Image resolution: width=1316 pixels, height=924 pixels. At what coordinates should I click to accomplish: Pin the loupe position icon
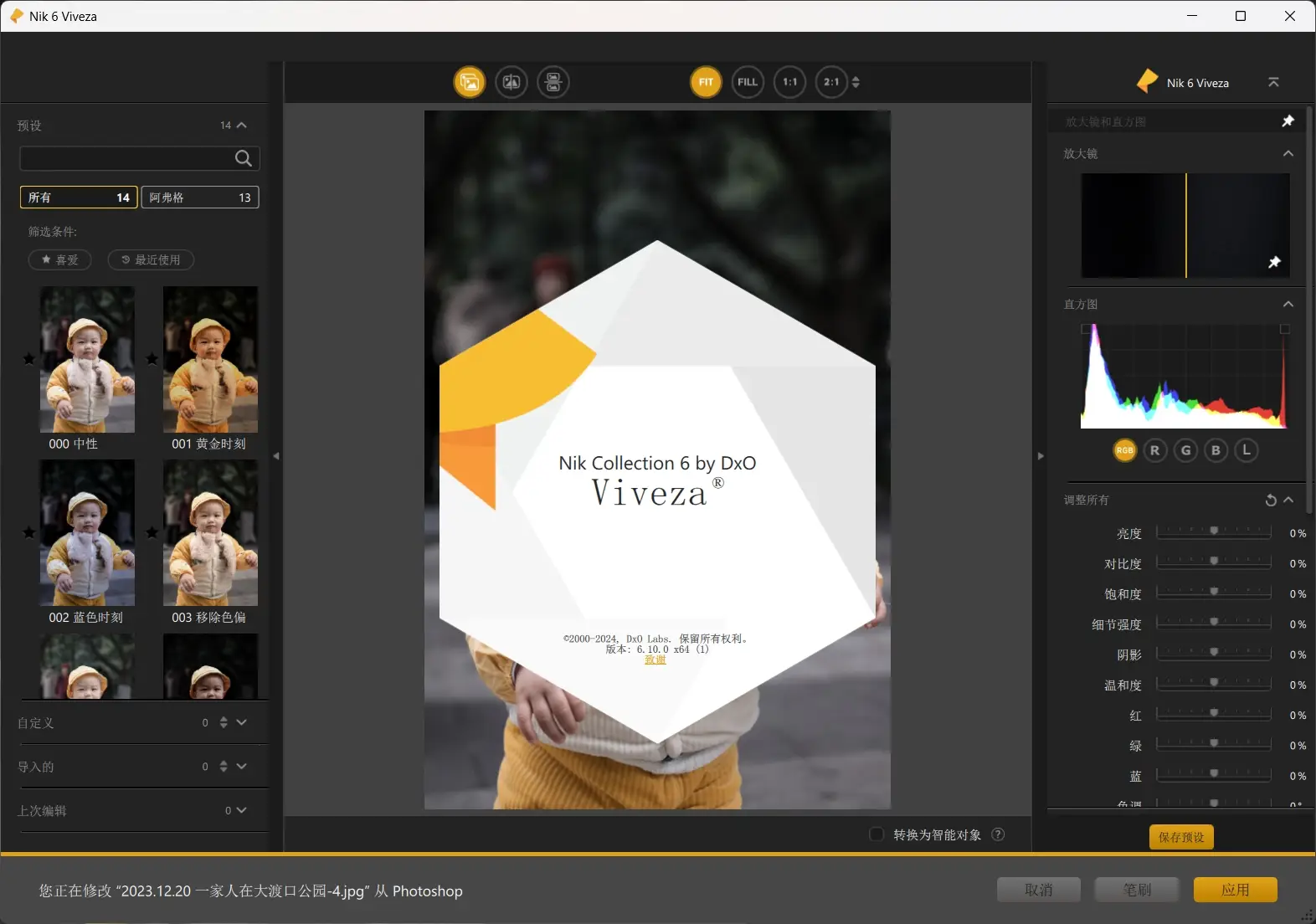pos(1274,262)
